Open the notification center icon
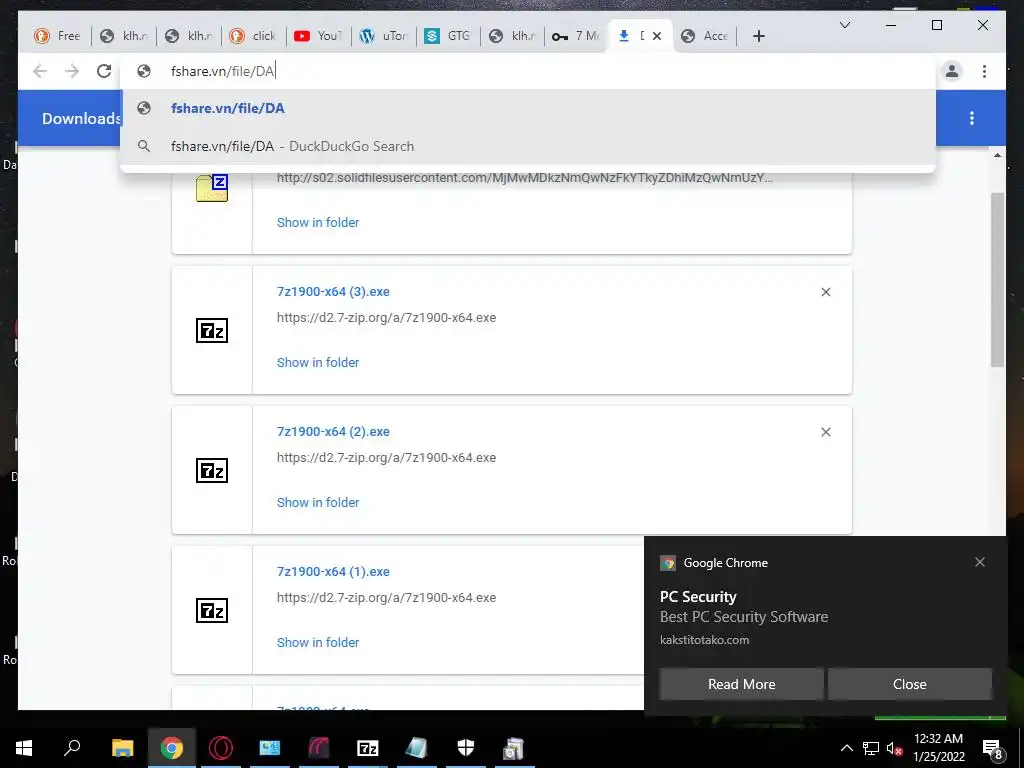This screenshot has height=768, width=1024. coord(993,748)
